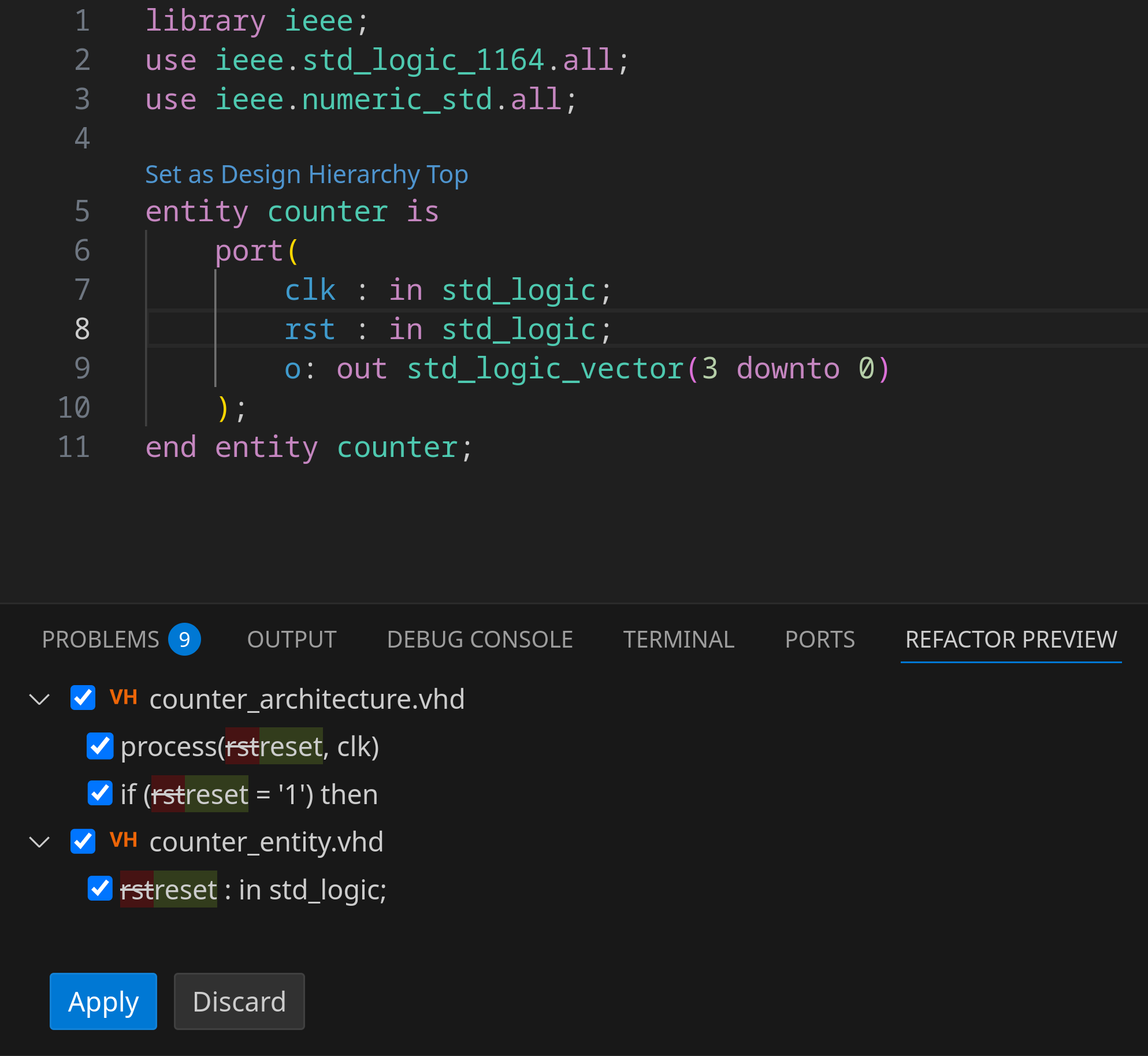Switch to the Problems tab
Viewport: 1148px width, 1056px height.
(x=101, y=639)
